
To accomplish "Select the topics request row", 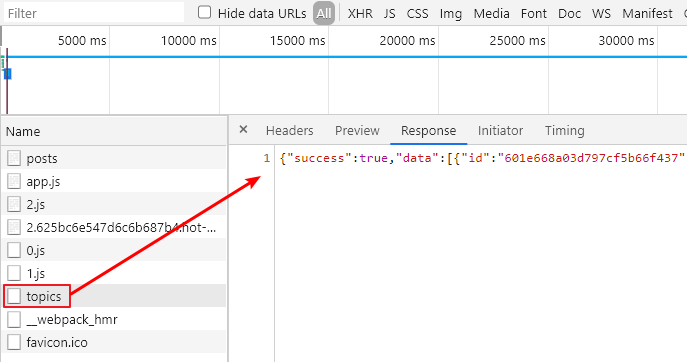I will 114,296.
